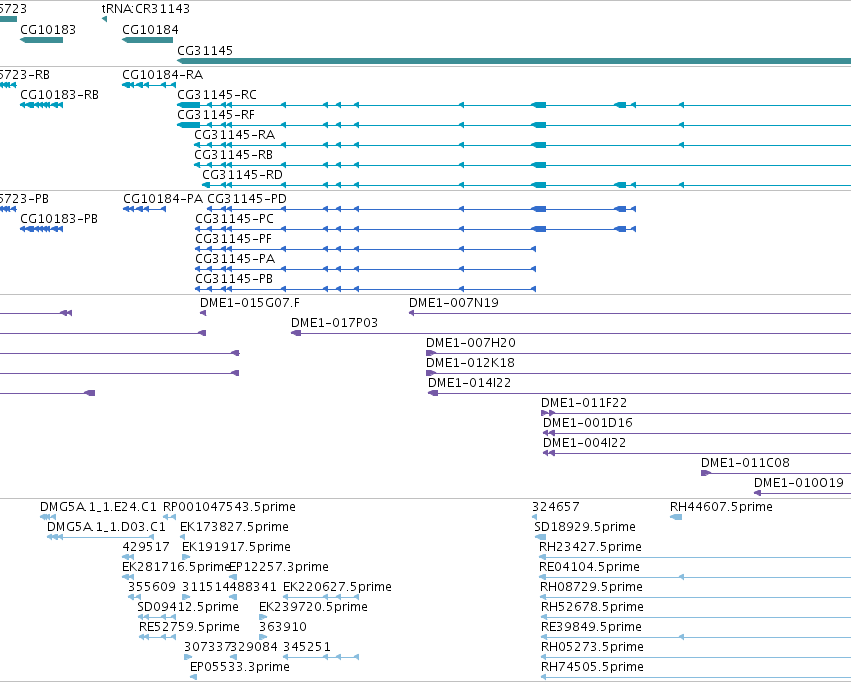Select EST DMG5A.1_1.D03.C1
The height and width of the screenshot is (682, 851).
[106, 527]
